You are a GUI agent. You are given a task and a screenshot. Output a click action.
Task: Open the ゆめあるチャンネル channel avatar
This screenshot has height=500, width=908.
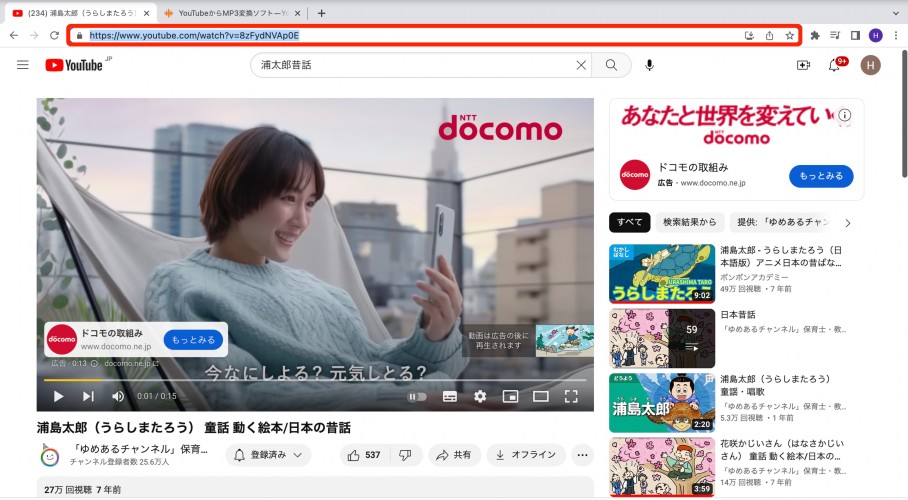[x=50, y=456]
